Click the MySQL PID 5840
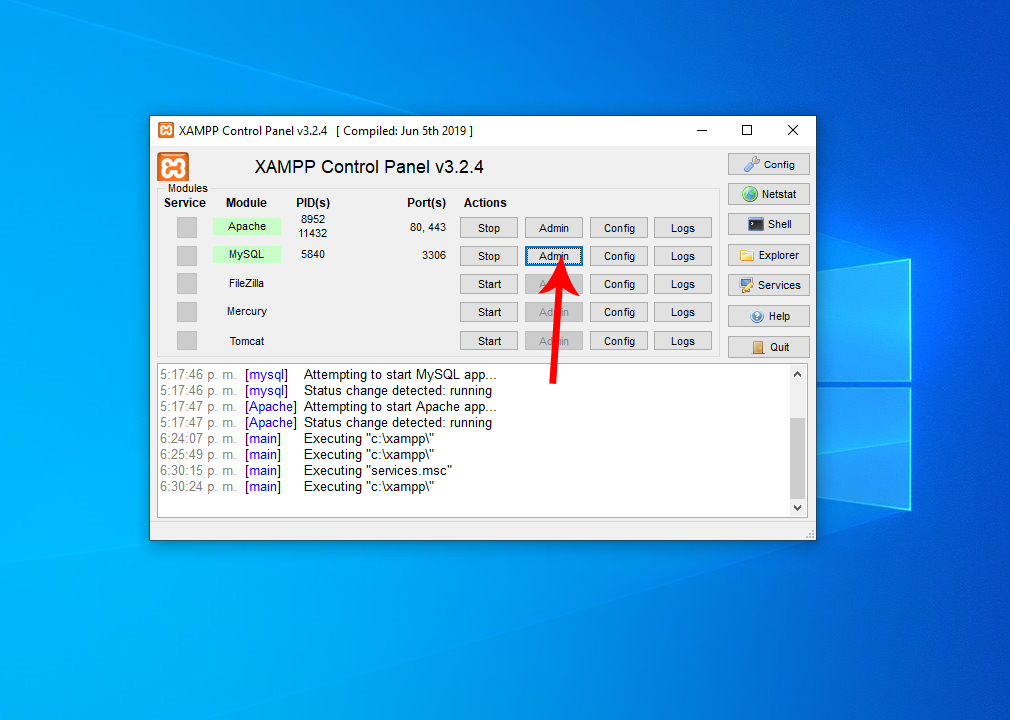This screenshot has height=720, width=1010. (x=313, y=254)
